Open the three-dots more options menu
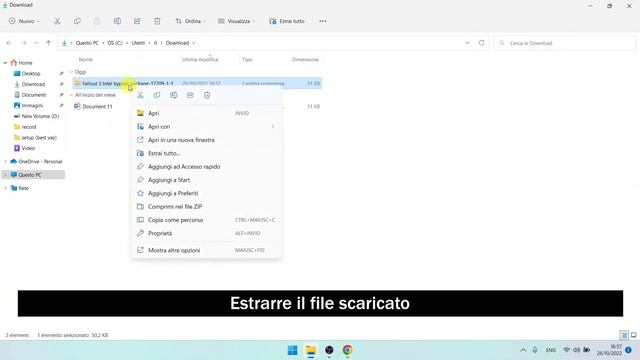The width and height of the screenshot is (640, 360). click(323, 21)
